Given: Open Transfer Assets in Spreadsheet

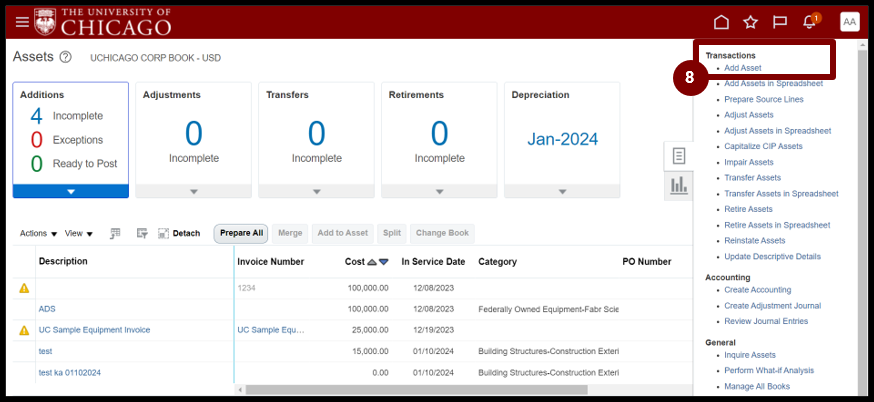Looking at the screenshot, I should tap(781, 193).
